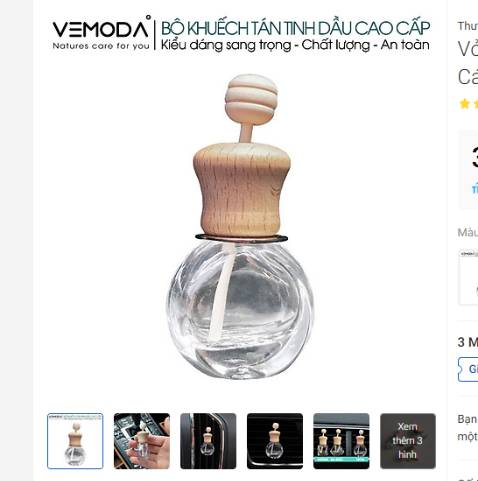Image resolution: width=478 pixels, height=481 pixels.
Task: View the thumbnail of bottle clipped on vent
Action: [208, 441]
